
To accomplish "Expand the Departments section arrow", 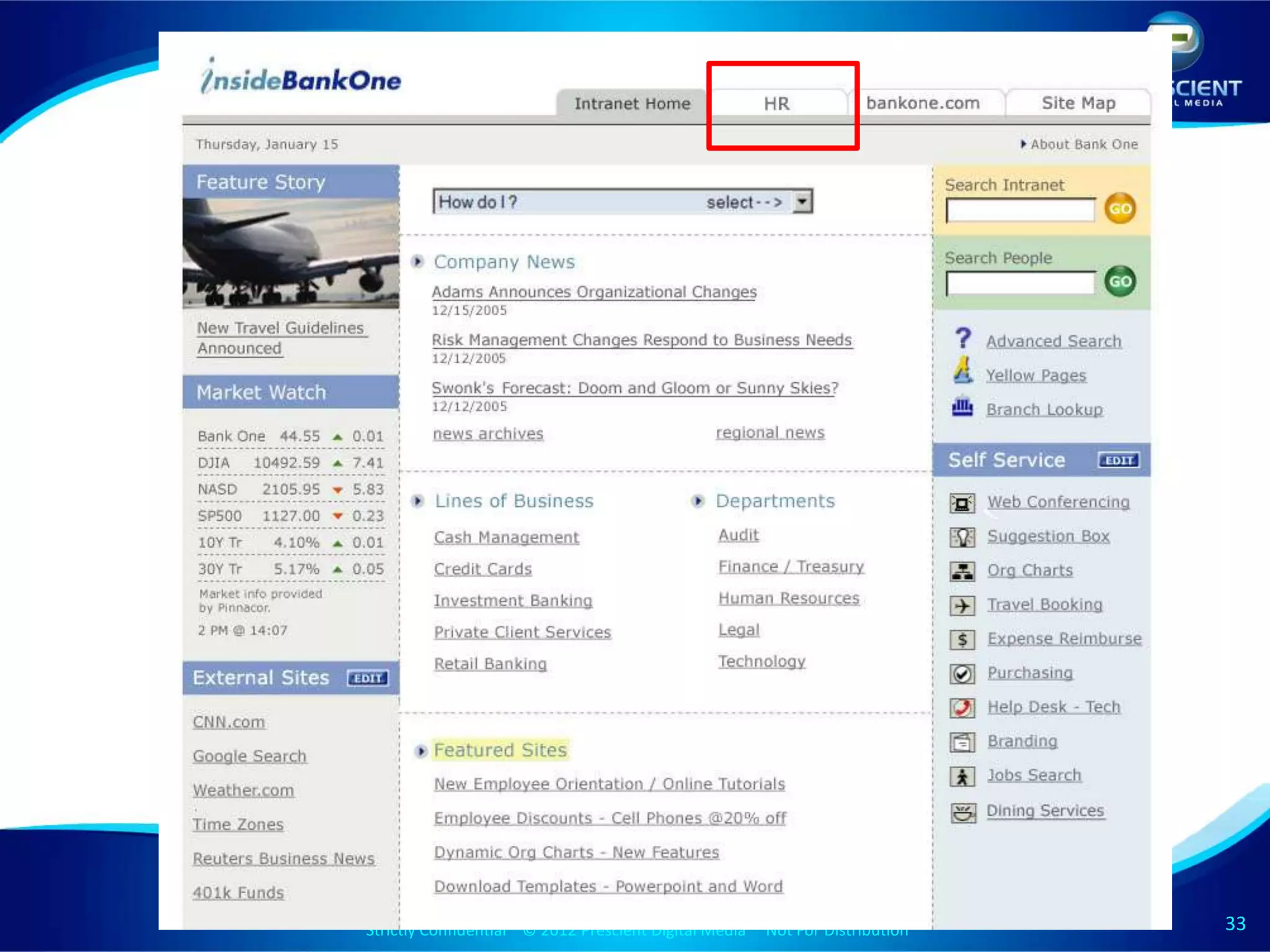I will [698, 501].
